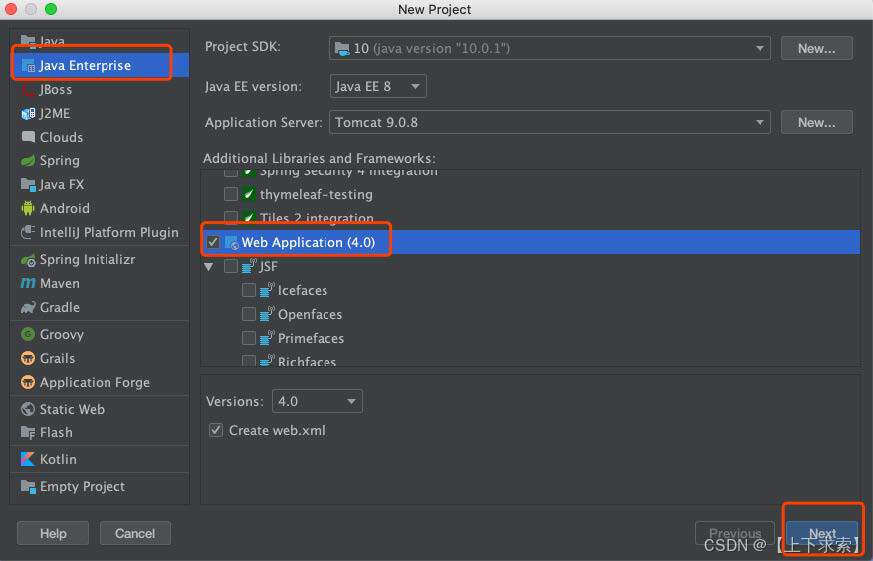The width and height of the screenshot is (873, 561).
Task: Select the Gradle elephant icon
Action: [28, 307]
